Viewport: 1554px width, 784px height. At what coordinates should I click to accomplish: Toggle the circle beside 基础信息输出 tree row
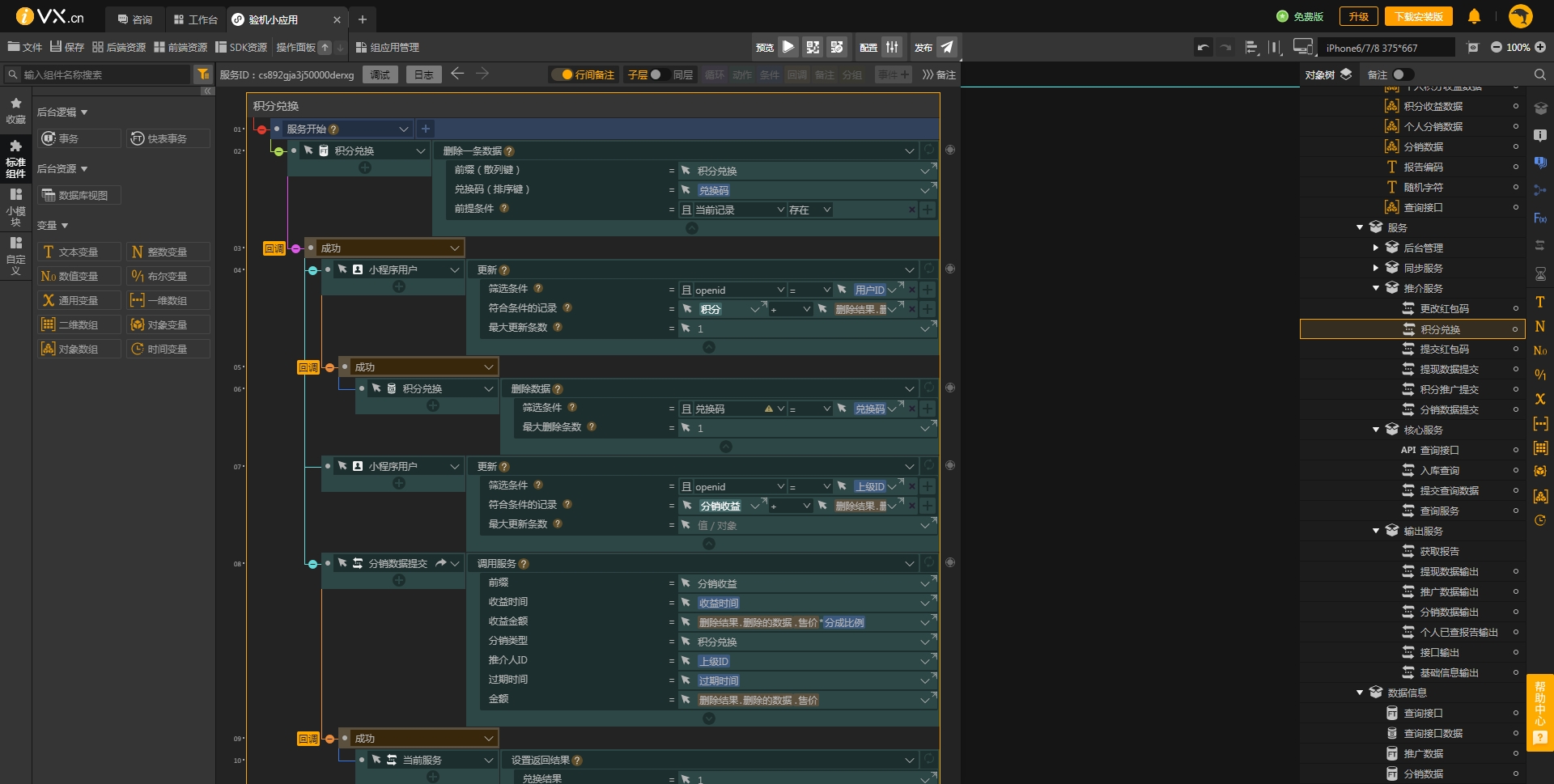1515,672
